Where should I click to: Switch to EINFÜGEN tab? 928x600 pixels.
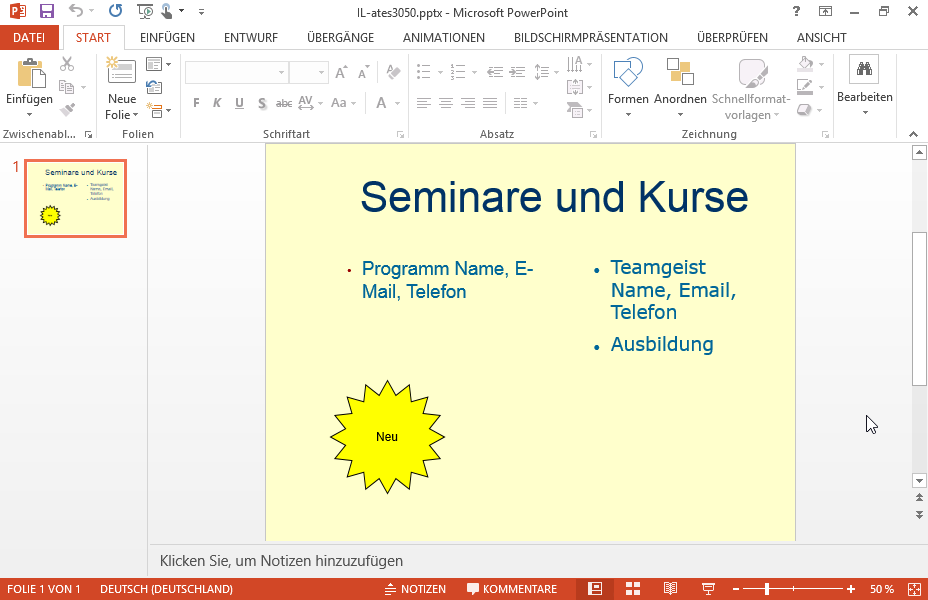167,37
